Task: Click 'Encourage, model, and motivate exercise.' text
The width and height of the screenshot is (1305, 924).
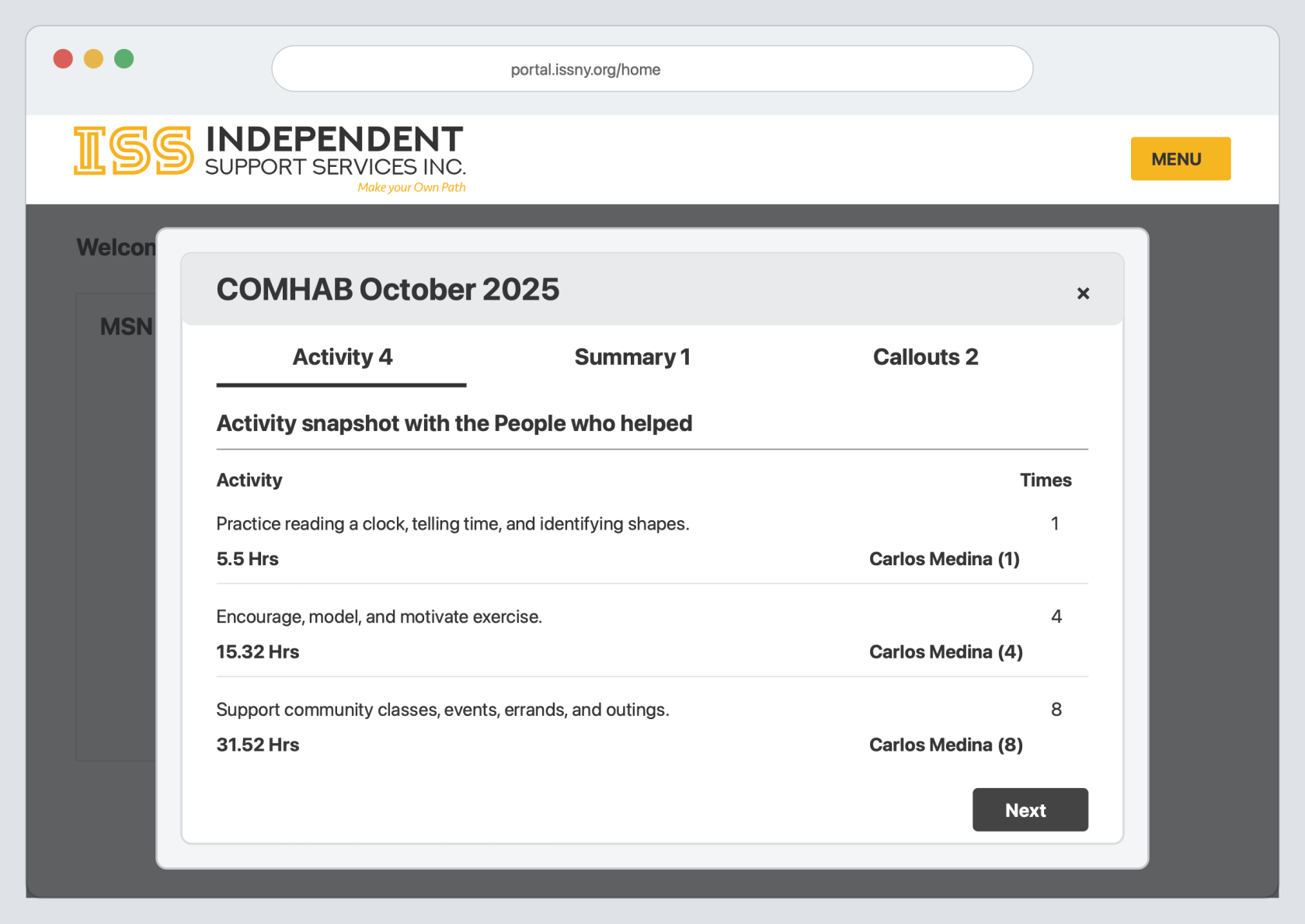Action: [379, 617]
